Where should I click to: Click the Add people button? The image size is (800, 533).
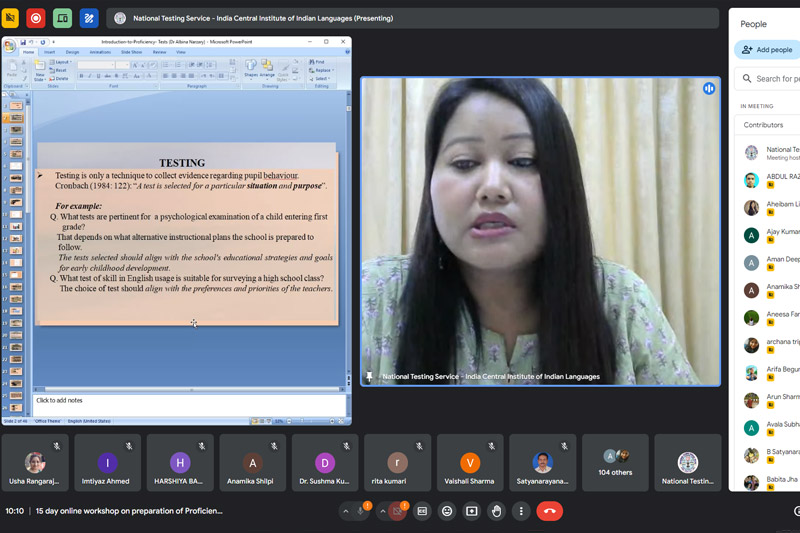(767, 49)
